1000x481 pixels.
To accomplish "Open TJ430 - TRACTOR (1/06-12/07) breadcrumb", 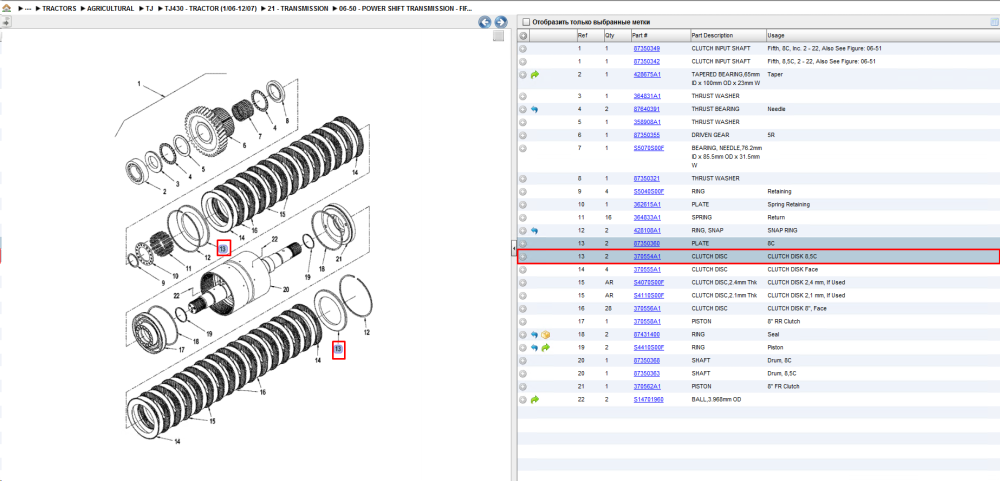I will [210, 9].
